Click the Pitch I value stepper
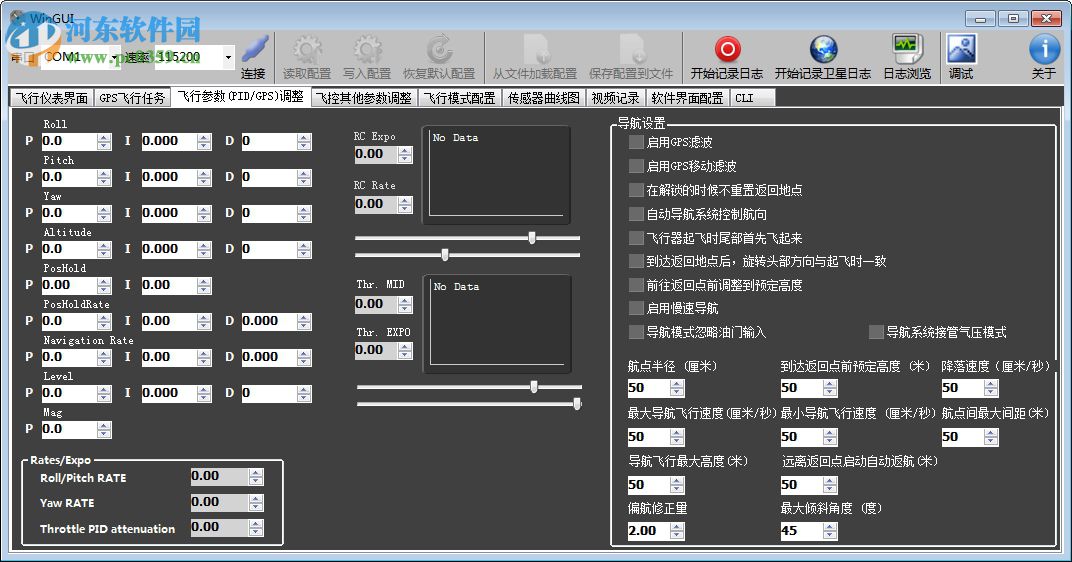Viewport: 1072px width, 562px height. 204,178
